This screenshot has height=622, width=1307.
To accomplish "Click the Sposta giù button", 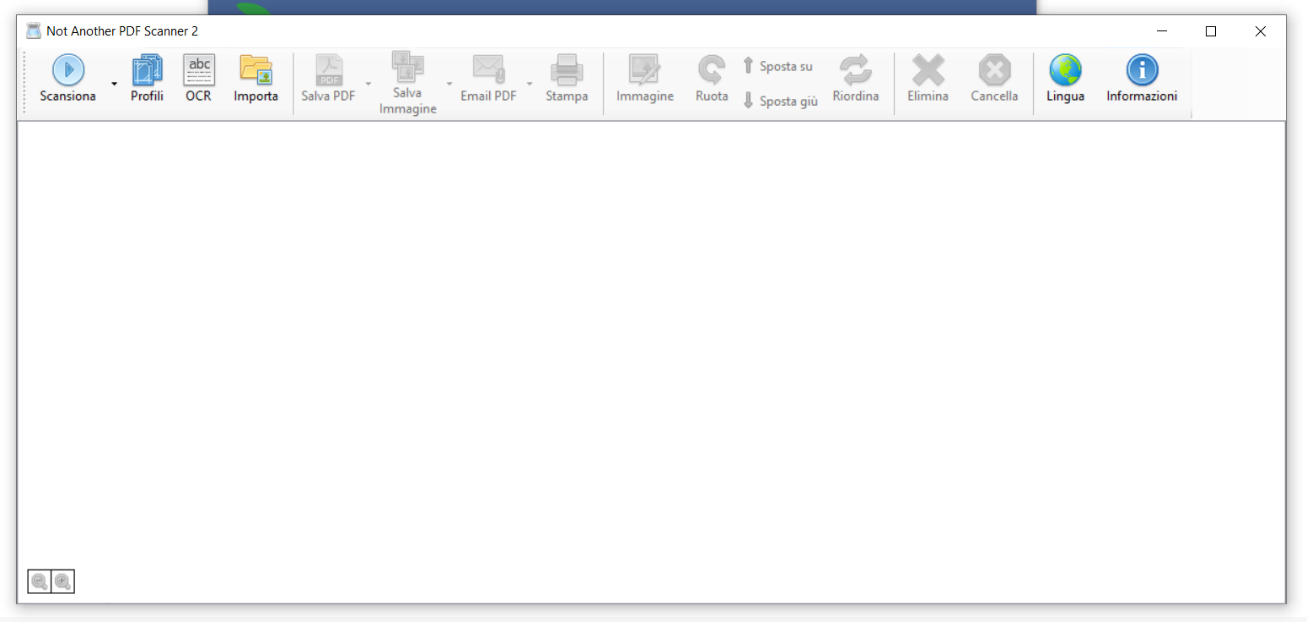I will click(780, 101).
